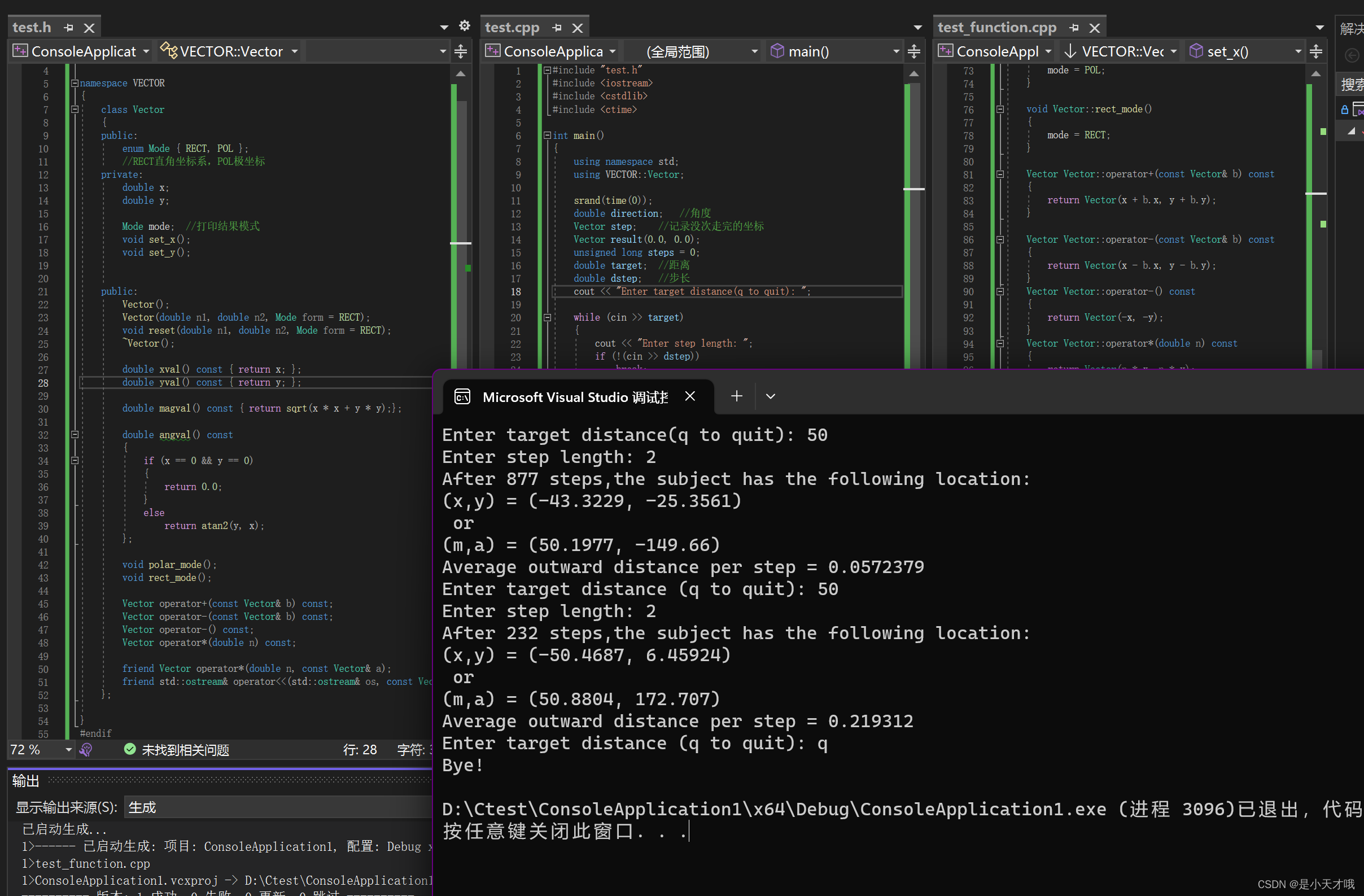Click the ConsoleApplicat project icon in the navigation bar
This screenshot has width=1364, height=896.
[x=20, y=51]
